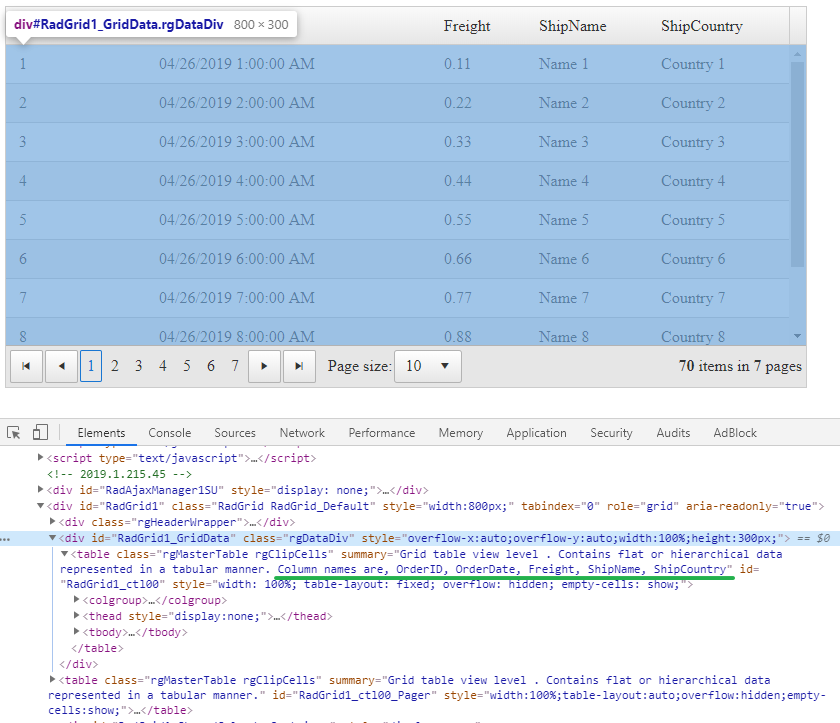Screen dimensions: 840x723
Task: Open the Sources tab
Action: tap(235, 433)
